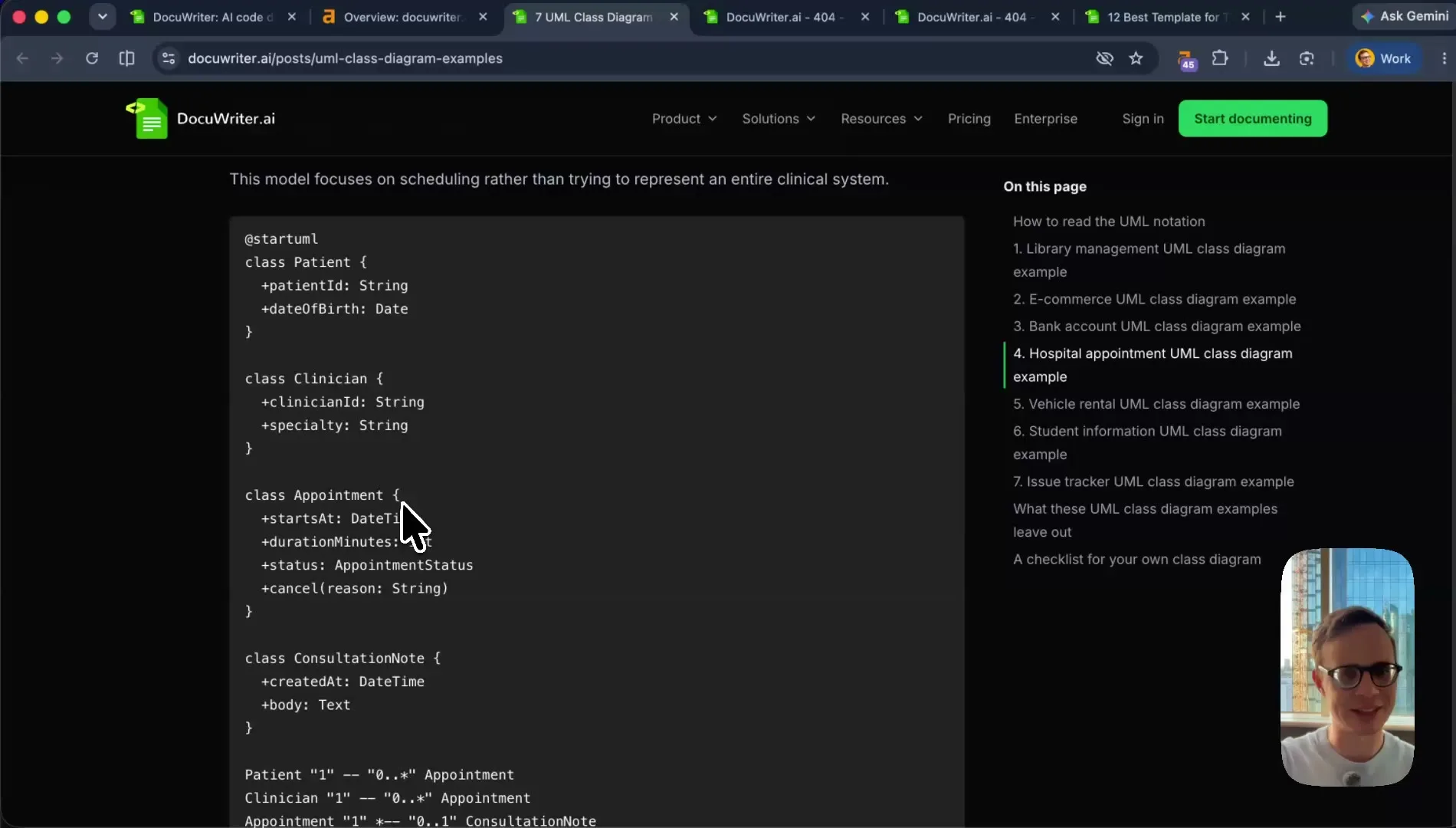
Task: Close the Overview: docuwriter tab
Action: coord(483,17)
